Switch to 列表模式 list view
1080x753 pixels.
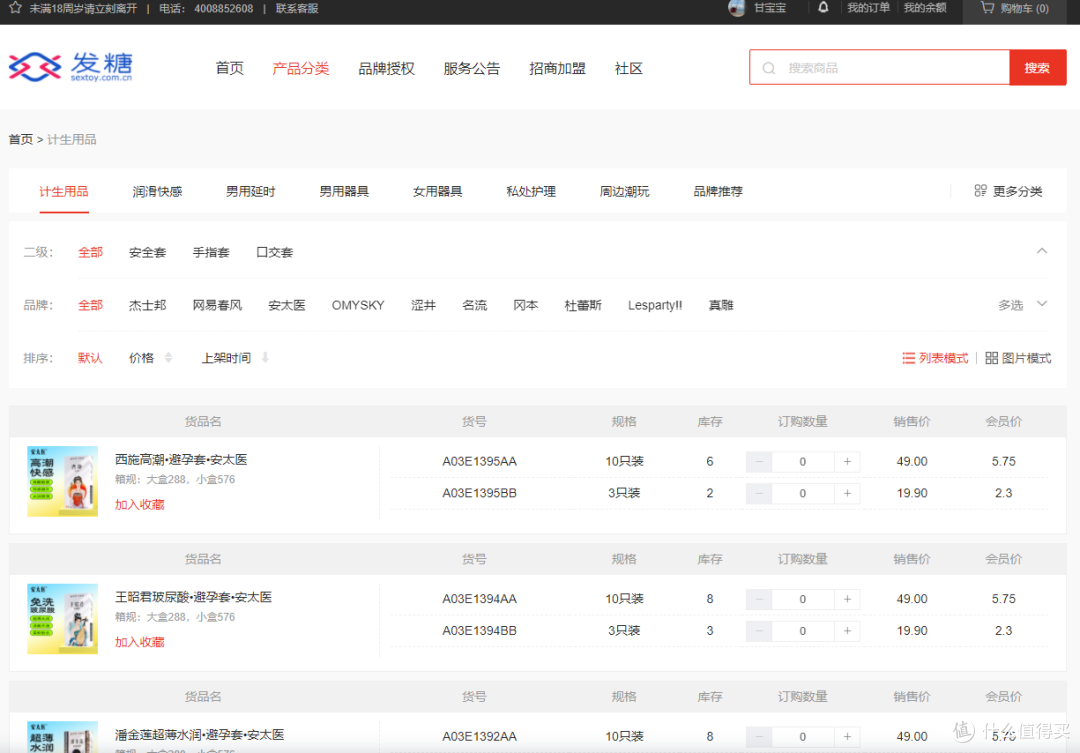[935, 358]
